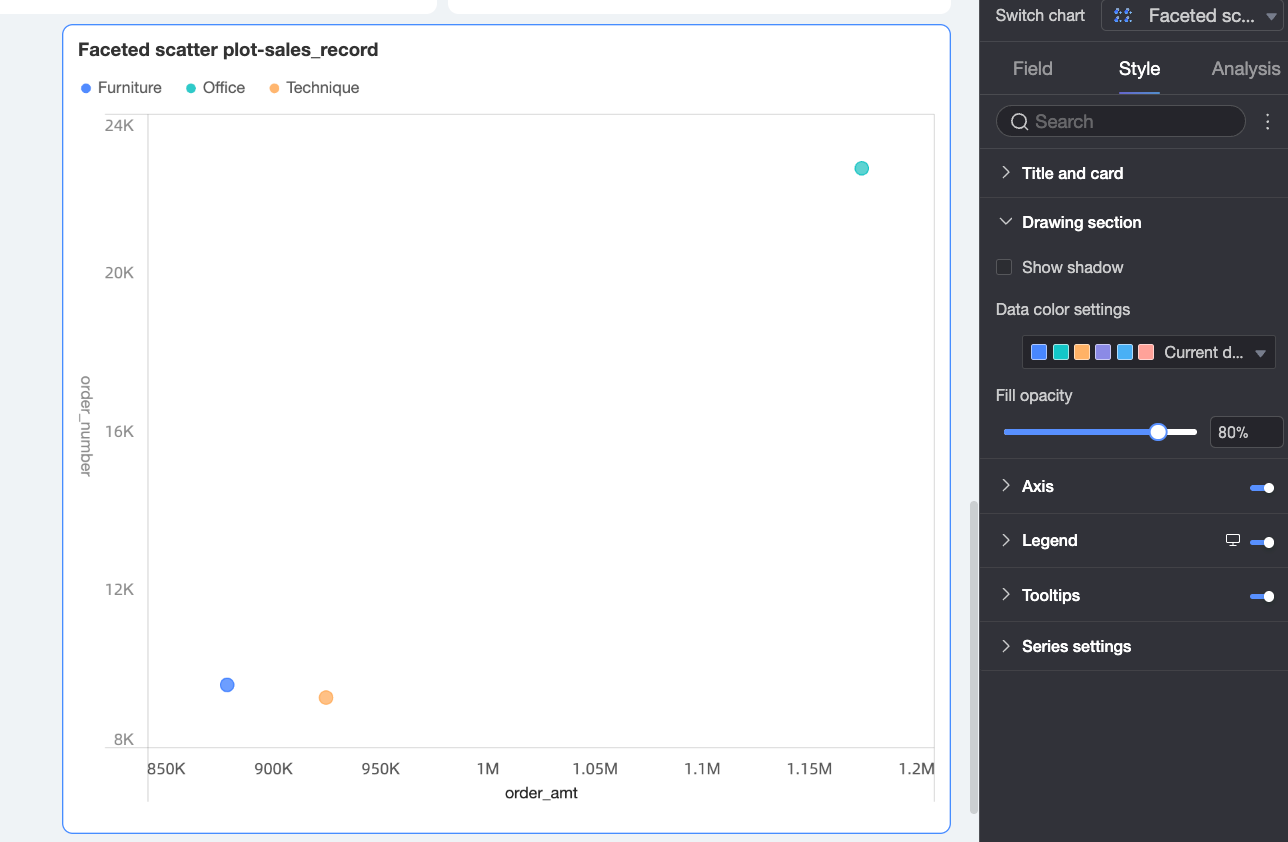Open the Analysis tab
The image size is (1288, 842).
coord(1245,68)
